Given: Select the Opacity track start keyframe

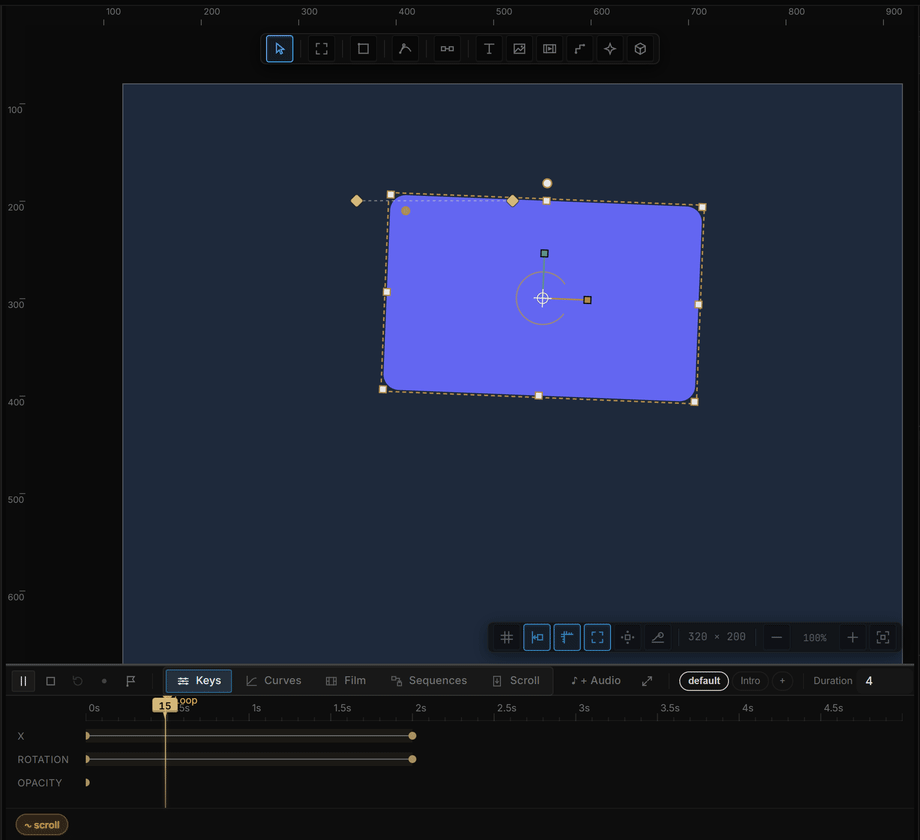Looking at the screenshot, I should 87,783.
